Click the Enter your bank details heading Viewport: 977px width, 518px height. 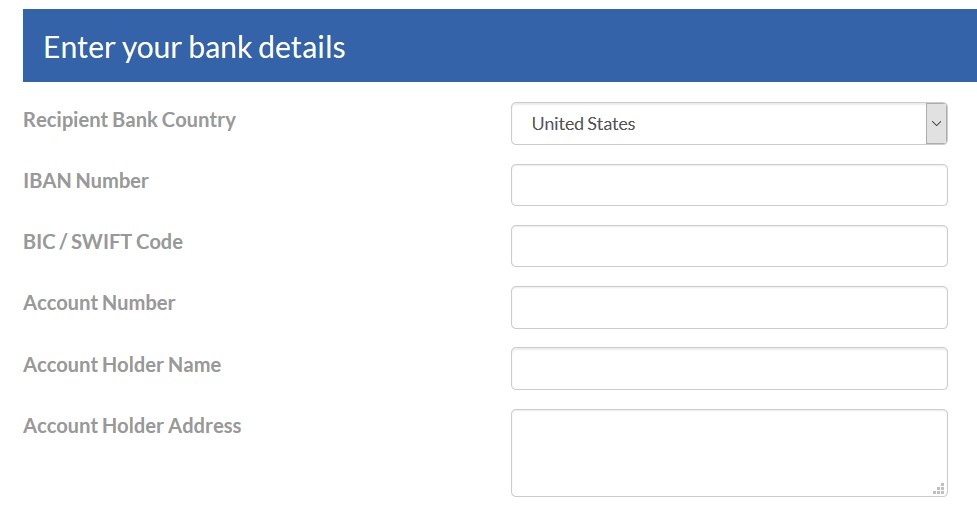coord(194,47)
